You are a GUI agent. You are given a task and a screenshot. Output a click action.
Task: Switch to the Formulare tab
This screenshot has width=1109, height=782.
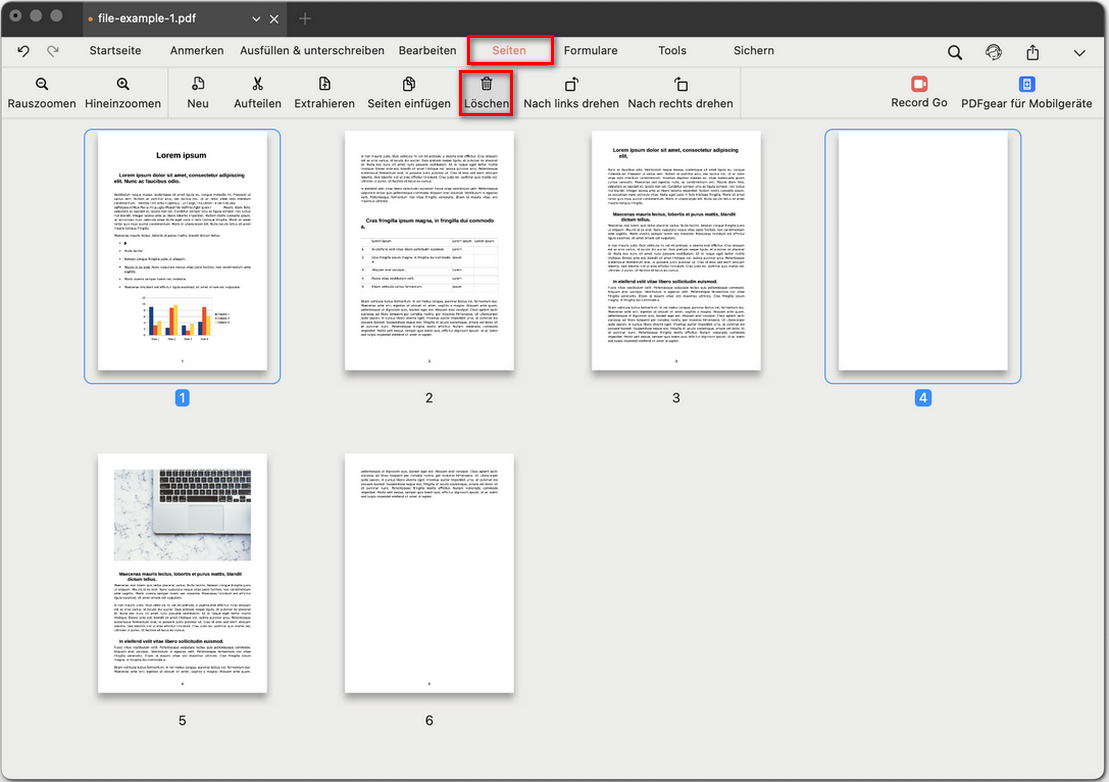591,50
